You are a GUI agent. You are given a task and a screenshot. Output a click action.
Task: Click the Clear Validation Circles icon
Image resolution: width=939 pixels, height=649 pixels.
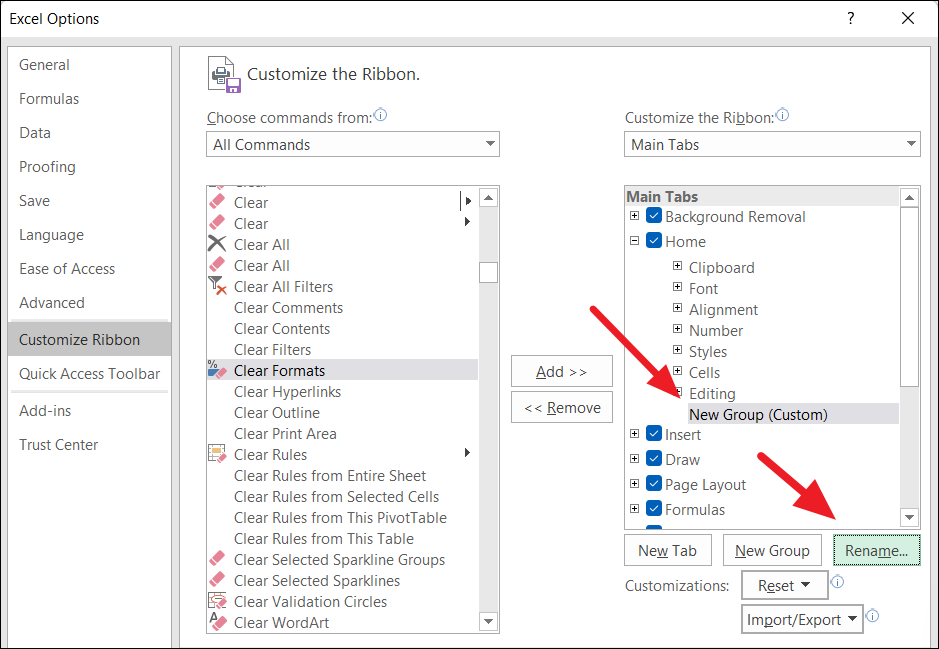click(x=217, y=601)
